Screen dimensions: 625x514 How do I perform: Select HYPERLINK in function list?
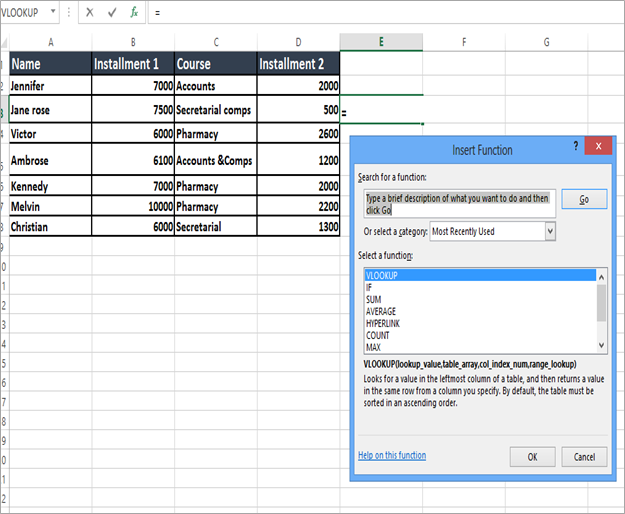coord(480,323)
